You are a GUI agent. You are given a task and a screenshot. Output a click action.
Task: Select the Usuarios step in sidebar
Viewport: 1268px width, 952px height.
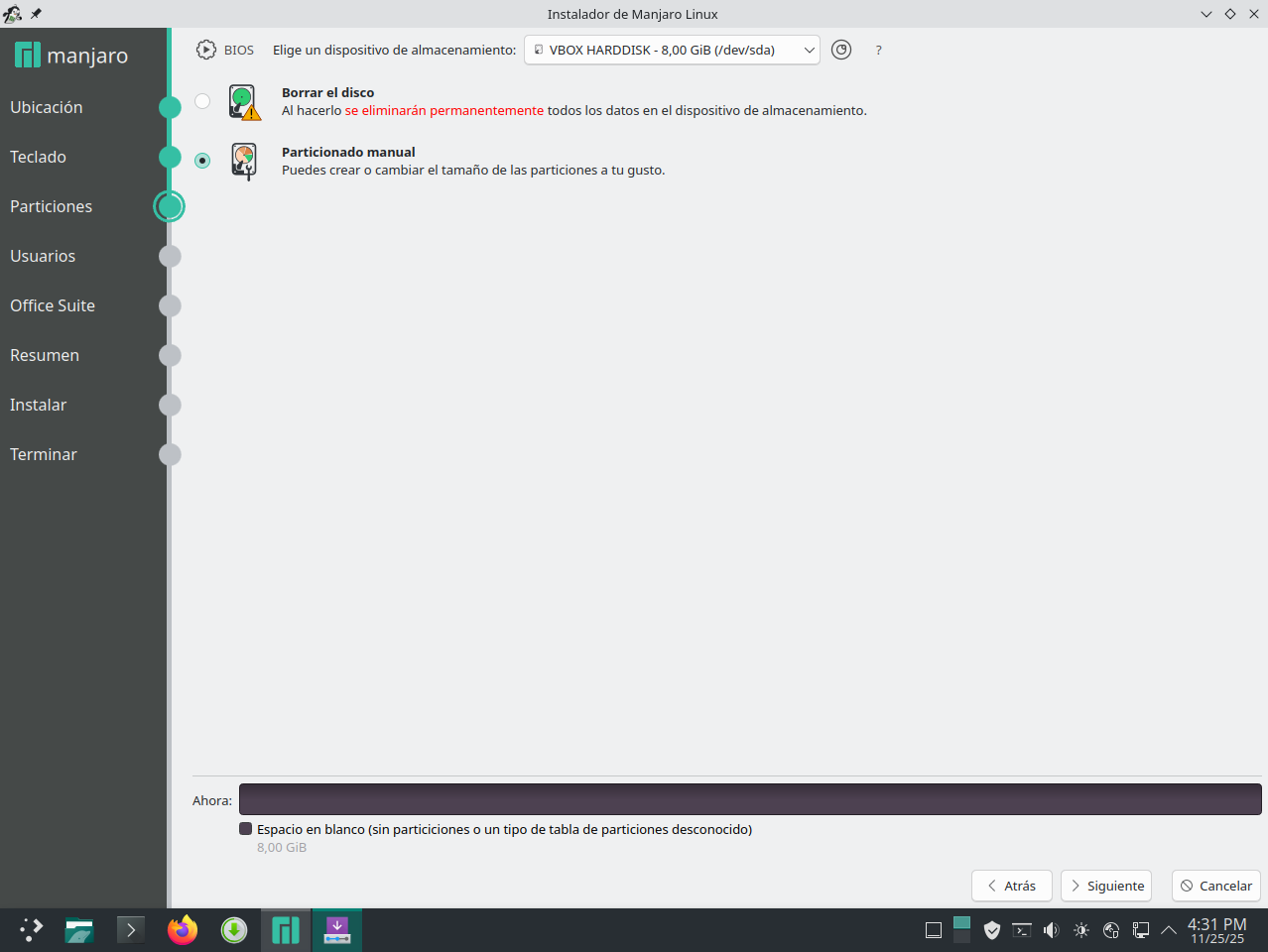tap(43, 256)
